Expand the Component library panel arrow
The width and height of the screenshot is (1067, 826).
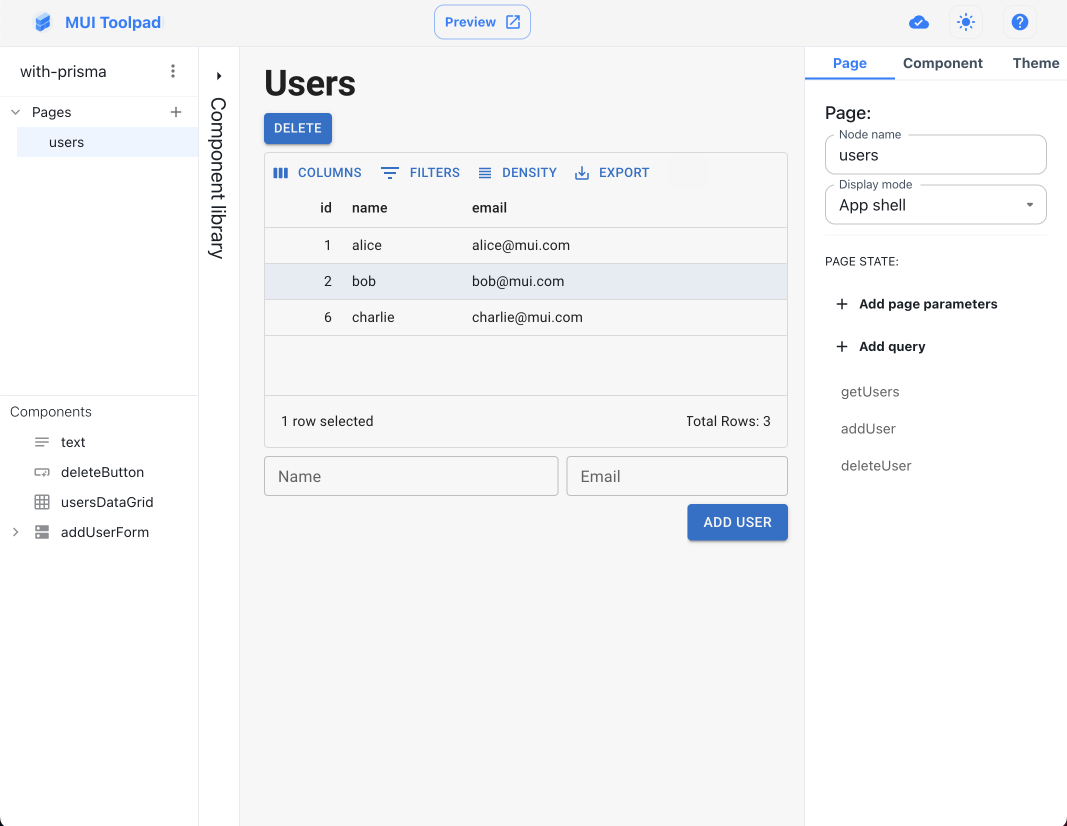(219, 76)
